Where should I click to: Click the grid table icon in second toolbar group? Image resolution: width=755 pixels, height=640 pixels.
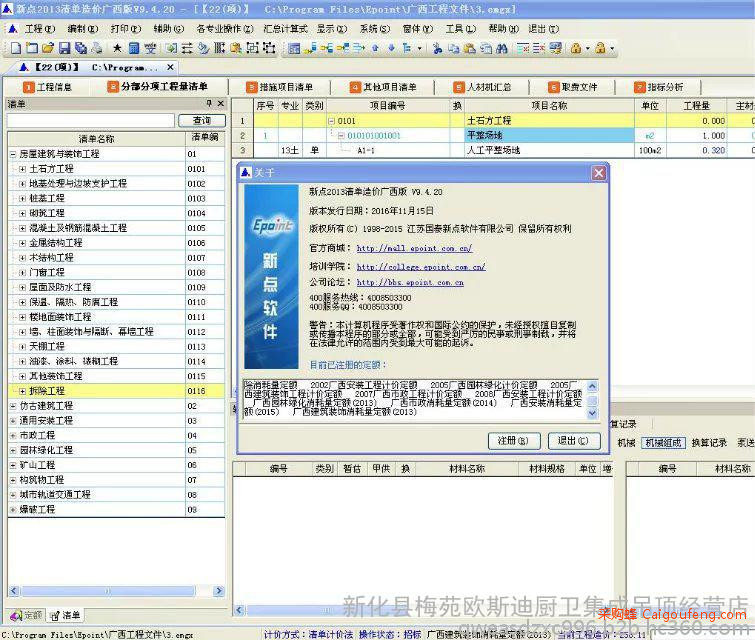(x=294, y=48)
